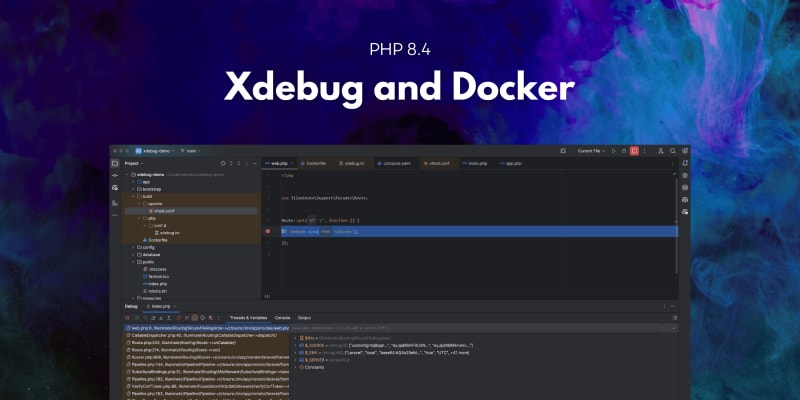The image size is (800, 400).
Task: Click the red Stop debugging button
Action: click(x=634, y=150)
